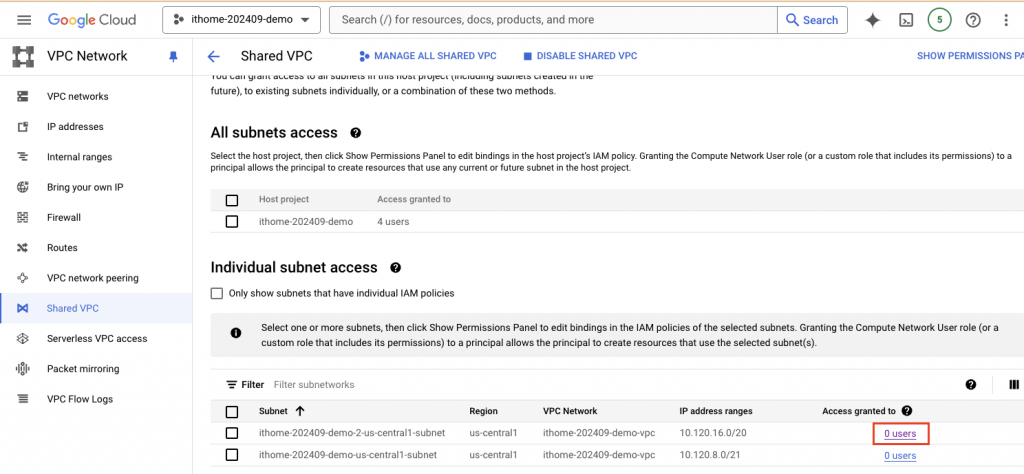Screen dimensions: 1024x474
Task: Click the subnetworks filter input field
Action: pos(400,384)
